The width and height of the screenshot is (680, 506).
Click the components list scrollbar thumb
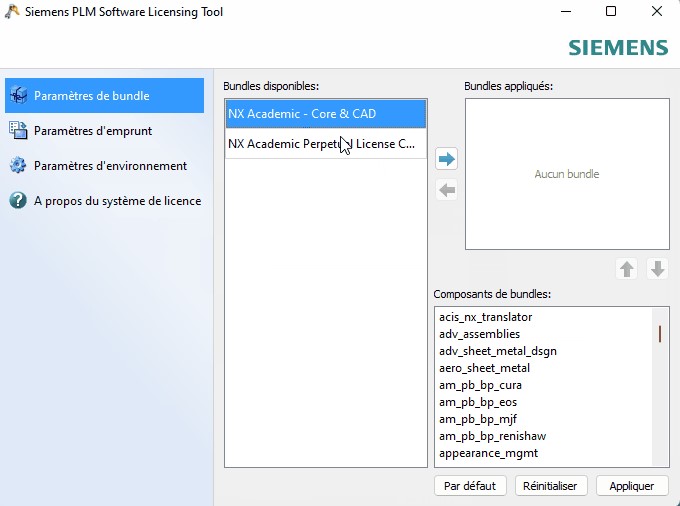click(660, 334)
